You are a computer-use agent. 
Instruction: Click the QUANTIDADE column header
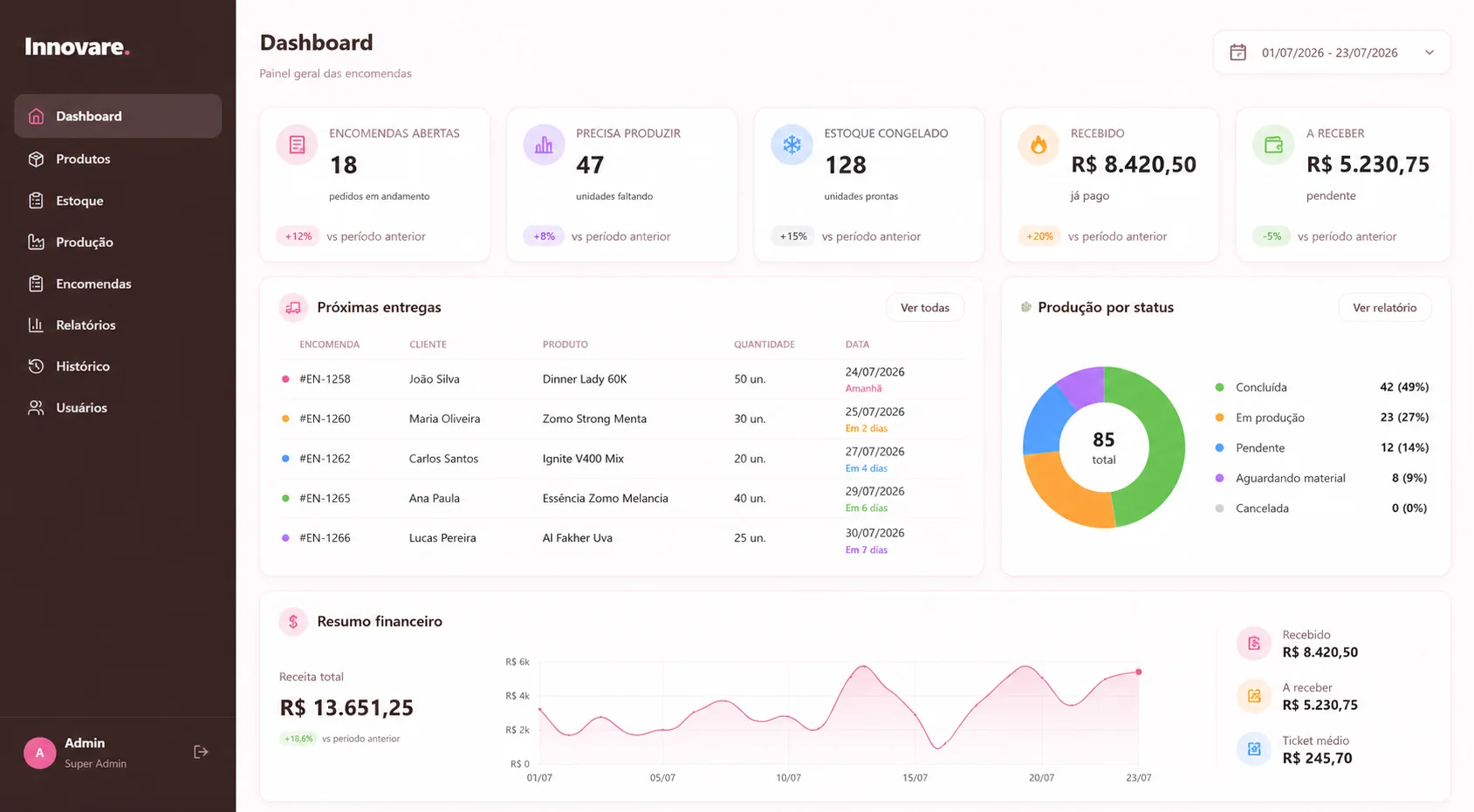click(764, 345)
